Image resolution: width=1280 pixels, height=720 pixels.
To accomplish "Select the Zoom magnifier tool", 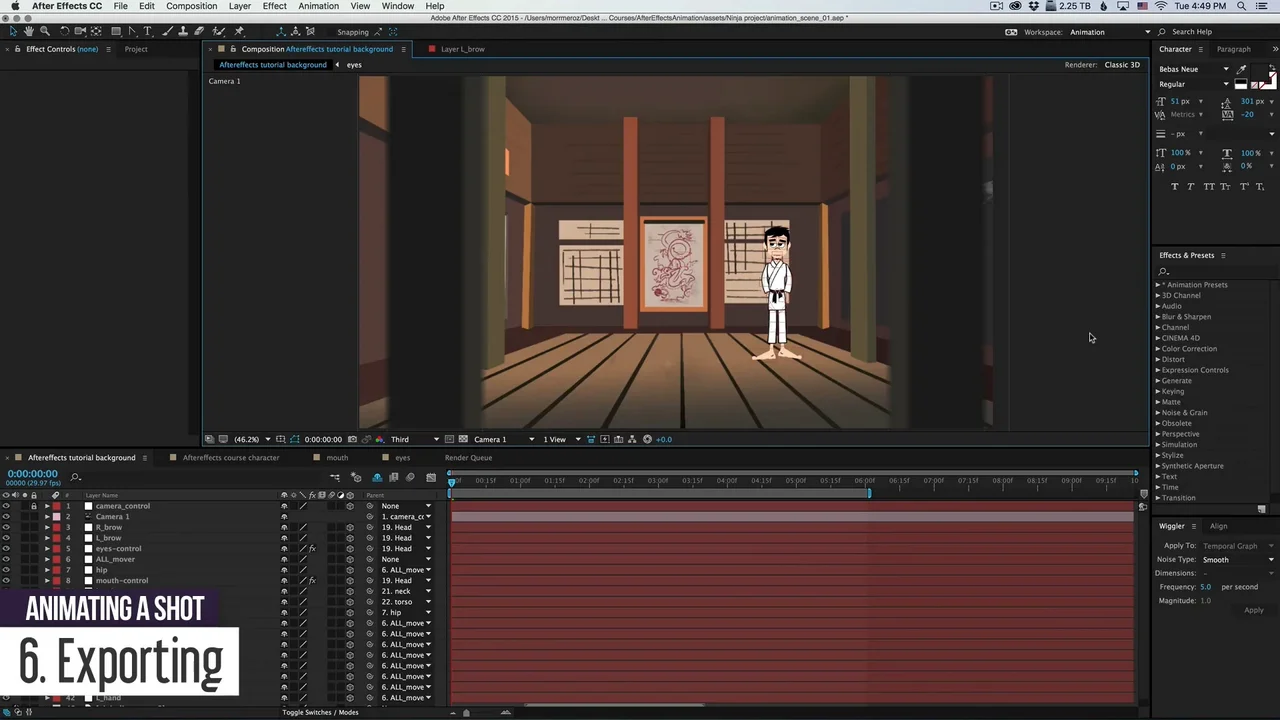I will point(44,32).
